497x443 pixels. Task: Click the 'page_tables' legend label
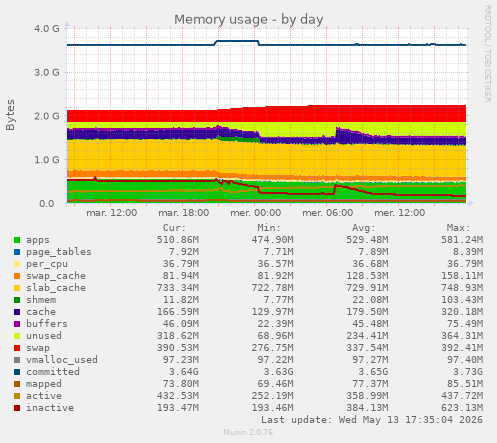pos(59,252)
